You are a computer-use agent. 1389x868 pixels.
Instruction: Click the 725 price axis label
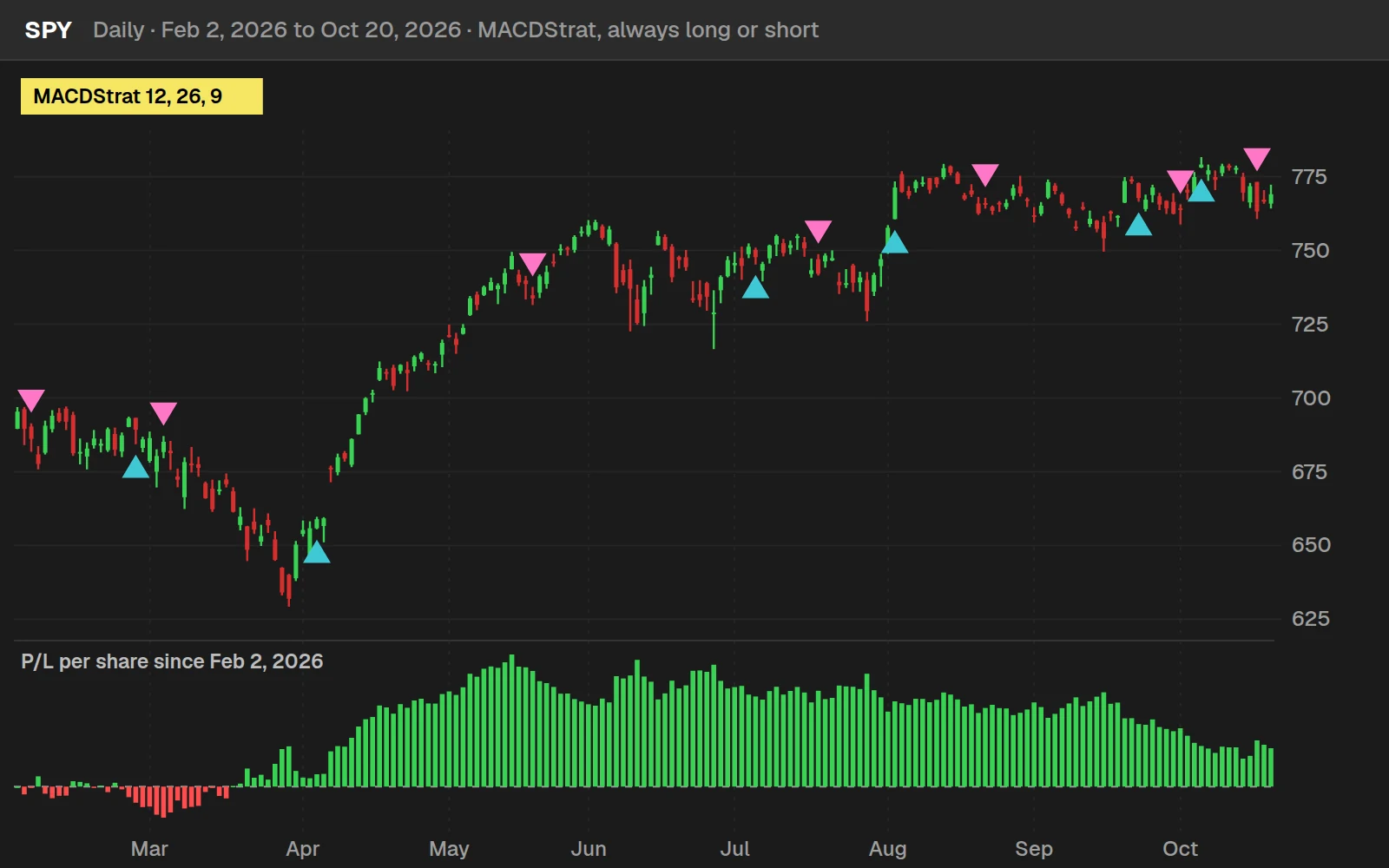click(1310, 325)
